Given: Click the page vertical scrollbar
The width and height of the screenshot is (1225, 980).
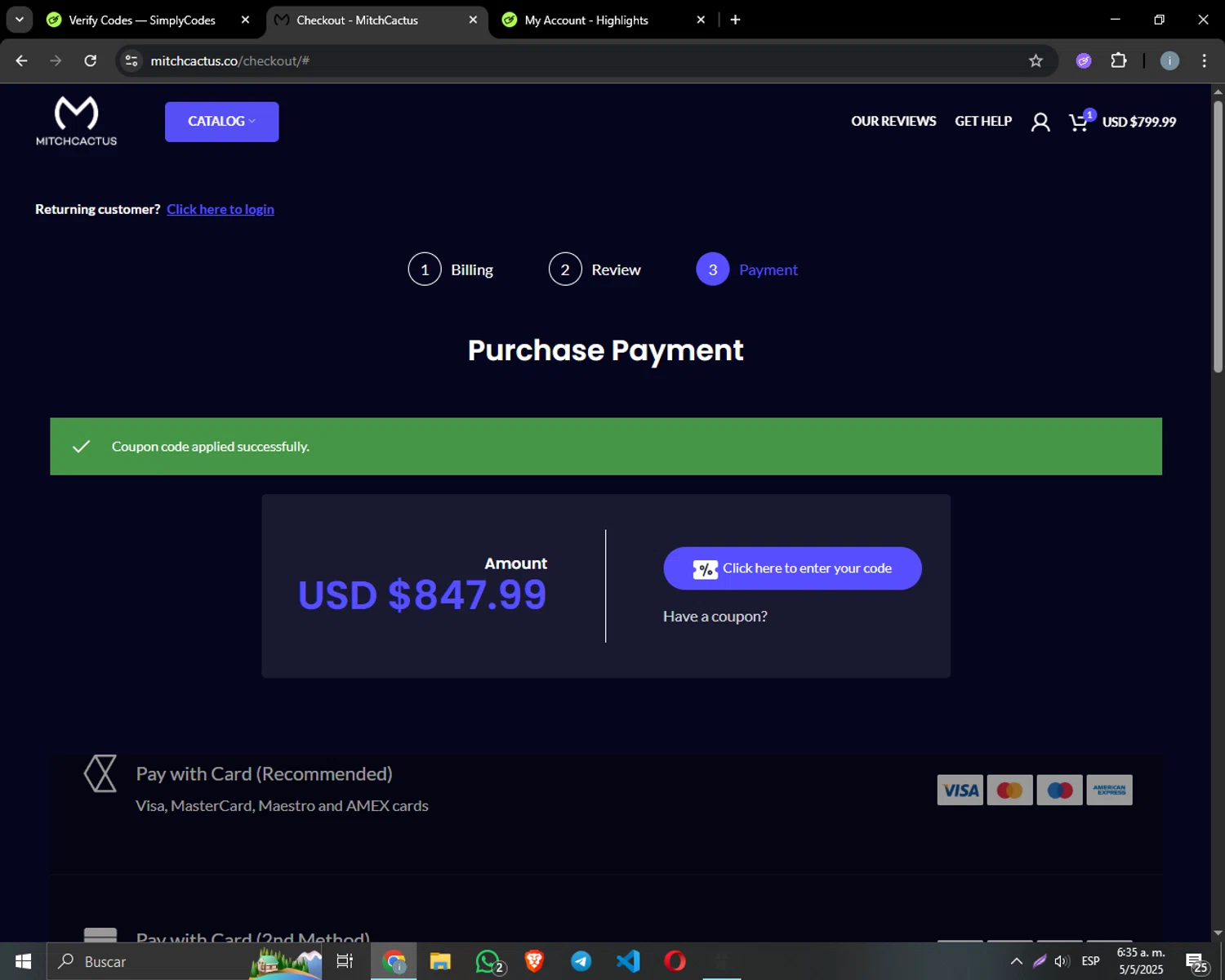Looking at the screenshot, I should tap(1218, 237).
